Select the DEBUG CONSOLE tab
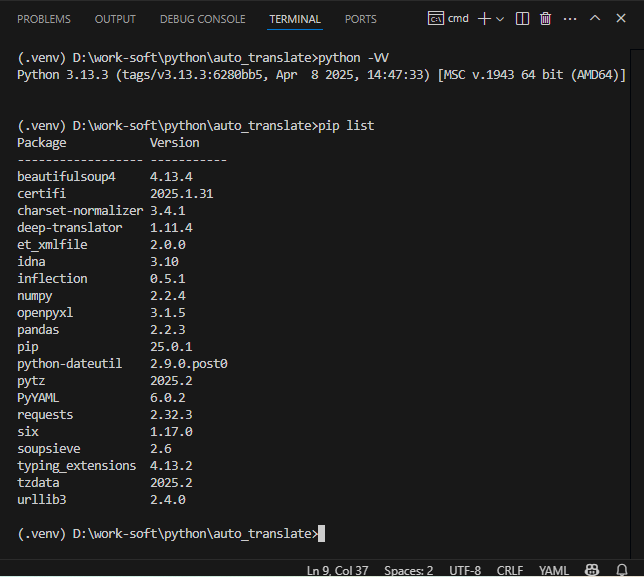This screenshot has height=577, width=644. pyautogui.click(x=202, y=19)
